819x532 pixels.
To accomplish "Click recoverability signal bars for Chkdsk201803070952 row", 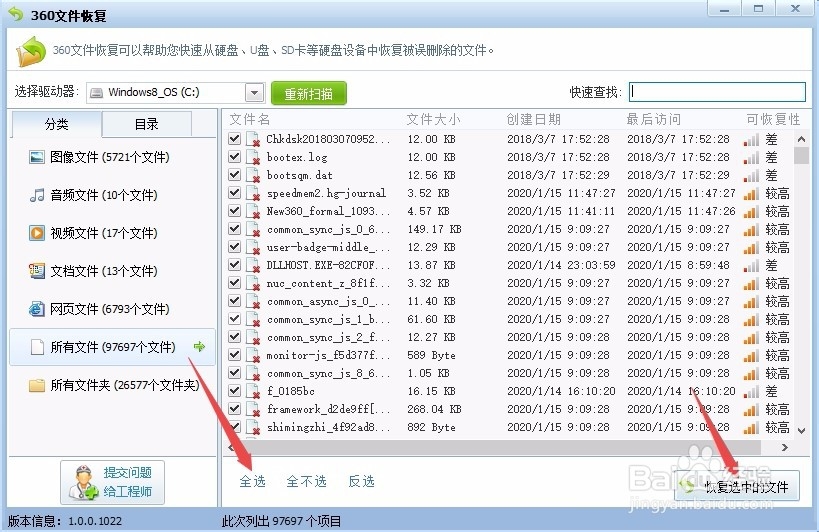I will [x=751, y=139].
